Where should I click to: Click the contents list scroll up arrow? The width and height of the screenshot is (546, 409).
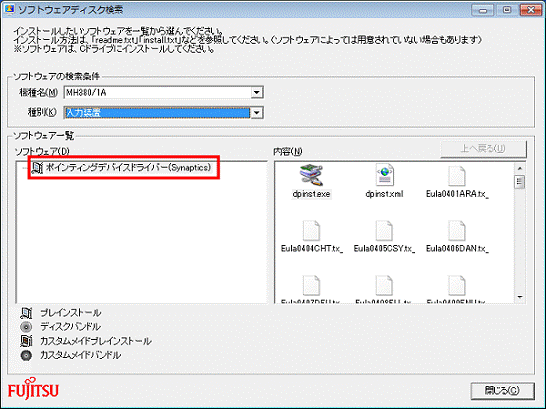click(520, 168)
